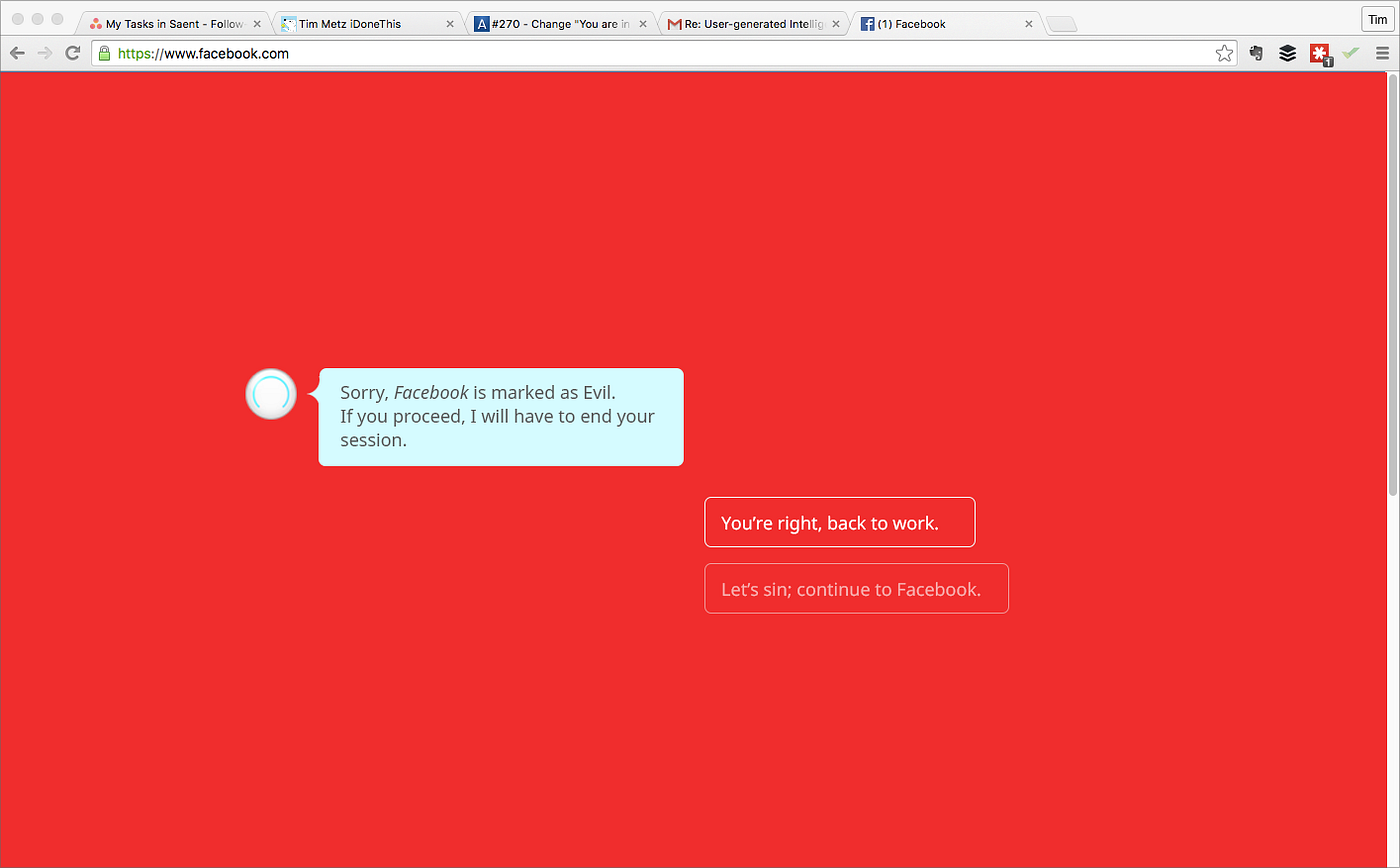Click the vertical page scrollbar
1400x868 pixels.
tap(1393, 285)
